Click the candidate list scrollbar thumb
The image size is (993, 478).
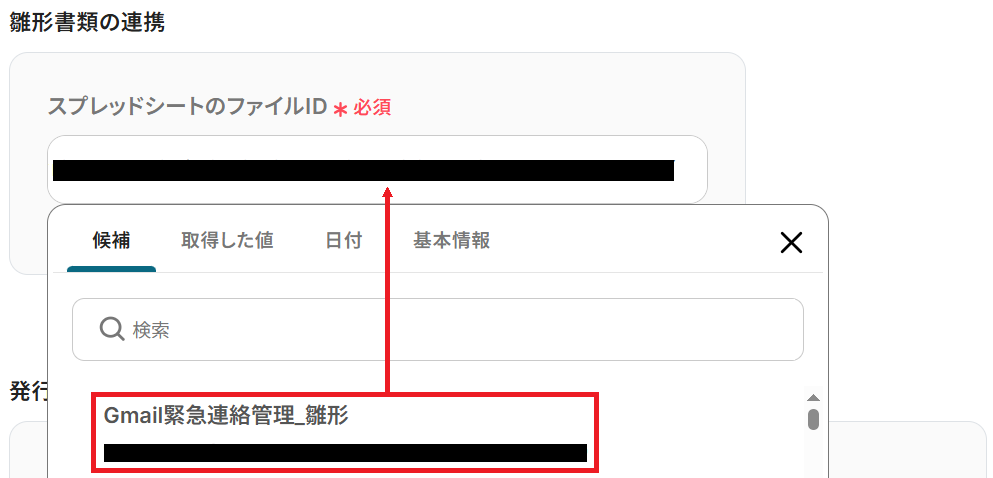[x=813, y=419]
